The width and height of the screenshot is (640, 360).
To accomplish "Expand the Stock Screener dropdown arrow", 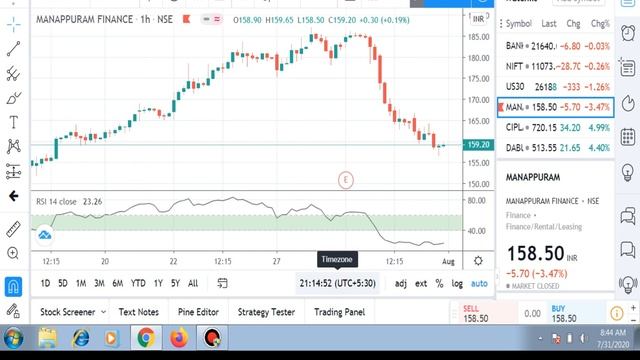I will click(103, 312).
